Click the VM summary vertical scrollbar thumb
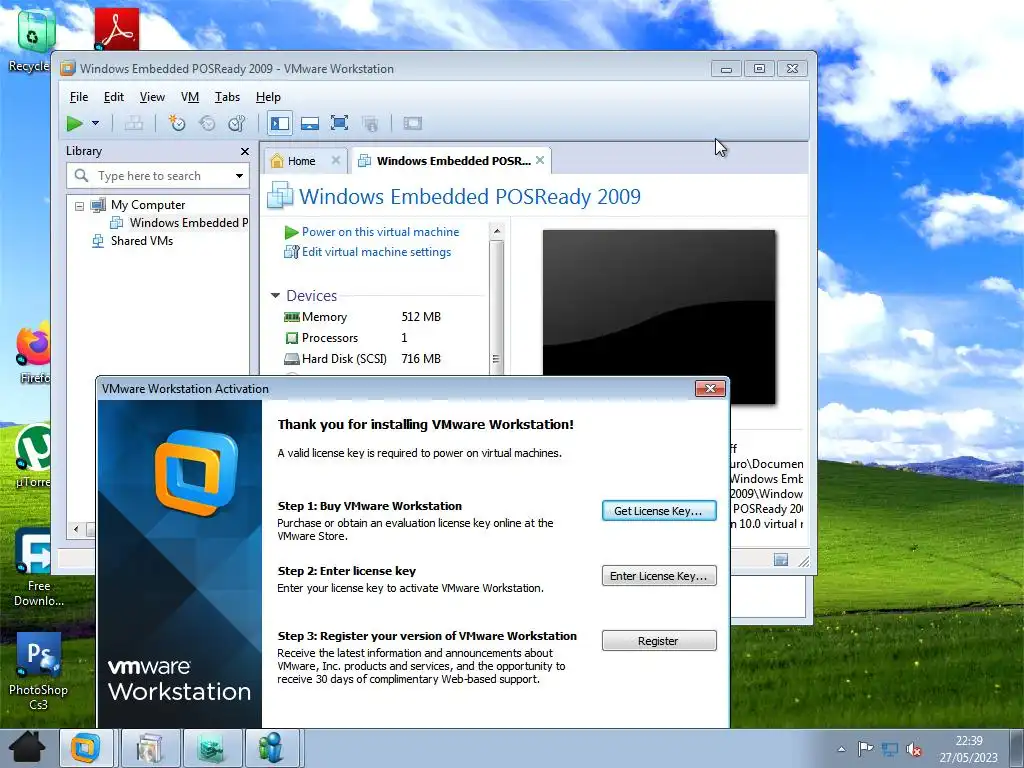The width and height of the screenshot is (1024, 768). click(x=497, y=307)
